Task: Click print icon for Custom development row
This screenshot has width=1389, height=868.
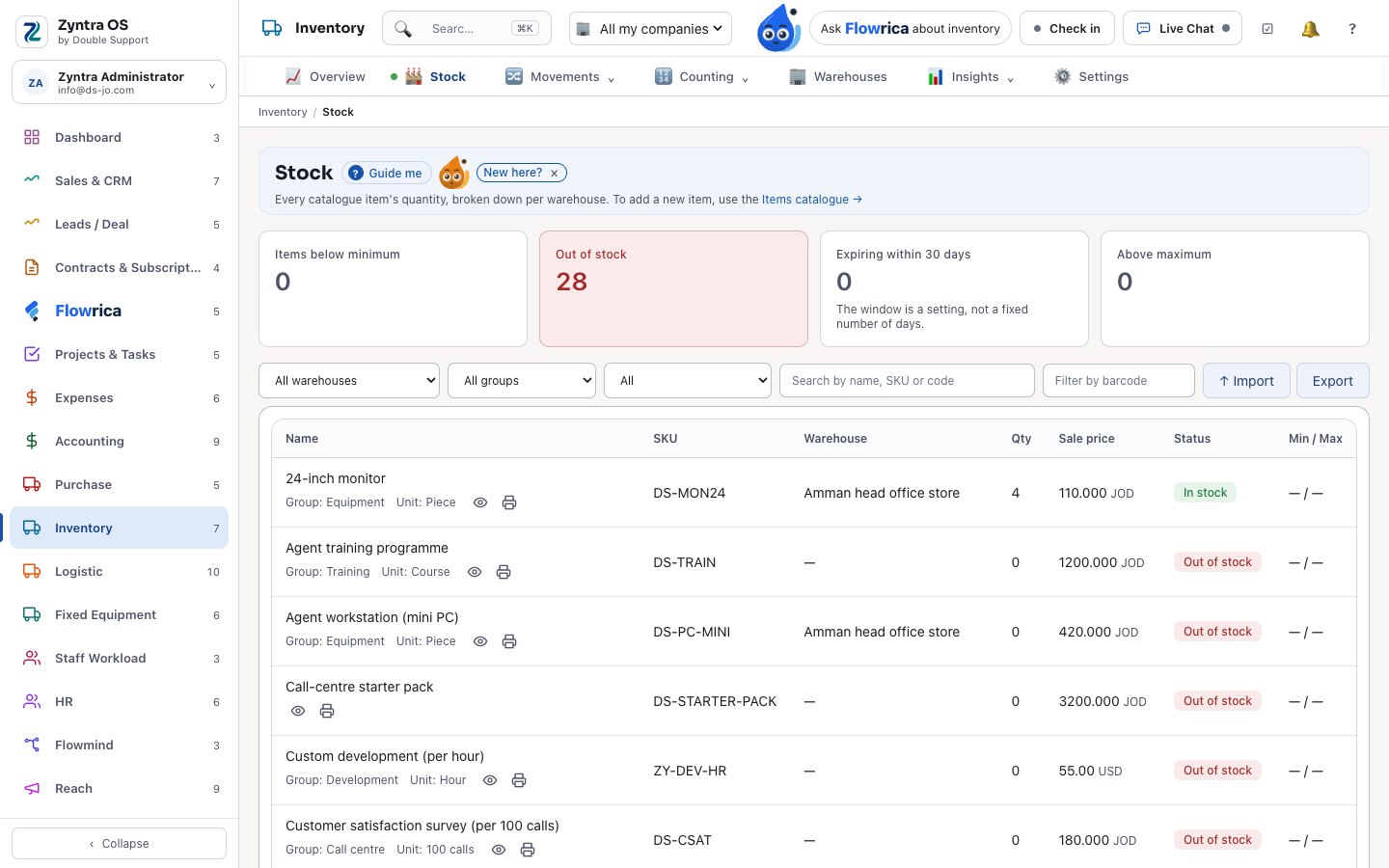Action: click(x=519, y=780)
